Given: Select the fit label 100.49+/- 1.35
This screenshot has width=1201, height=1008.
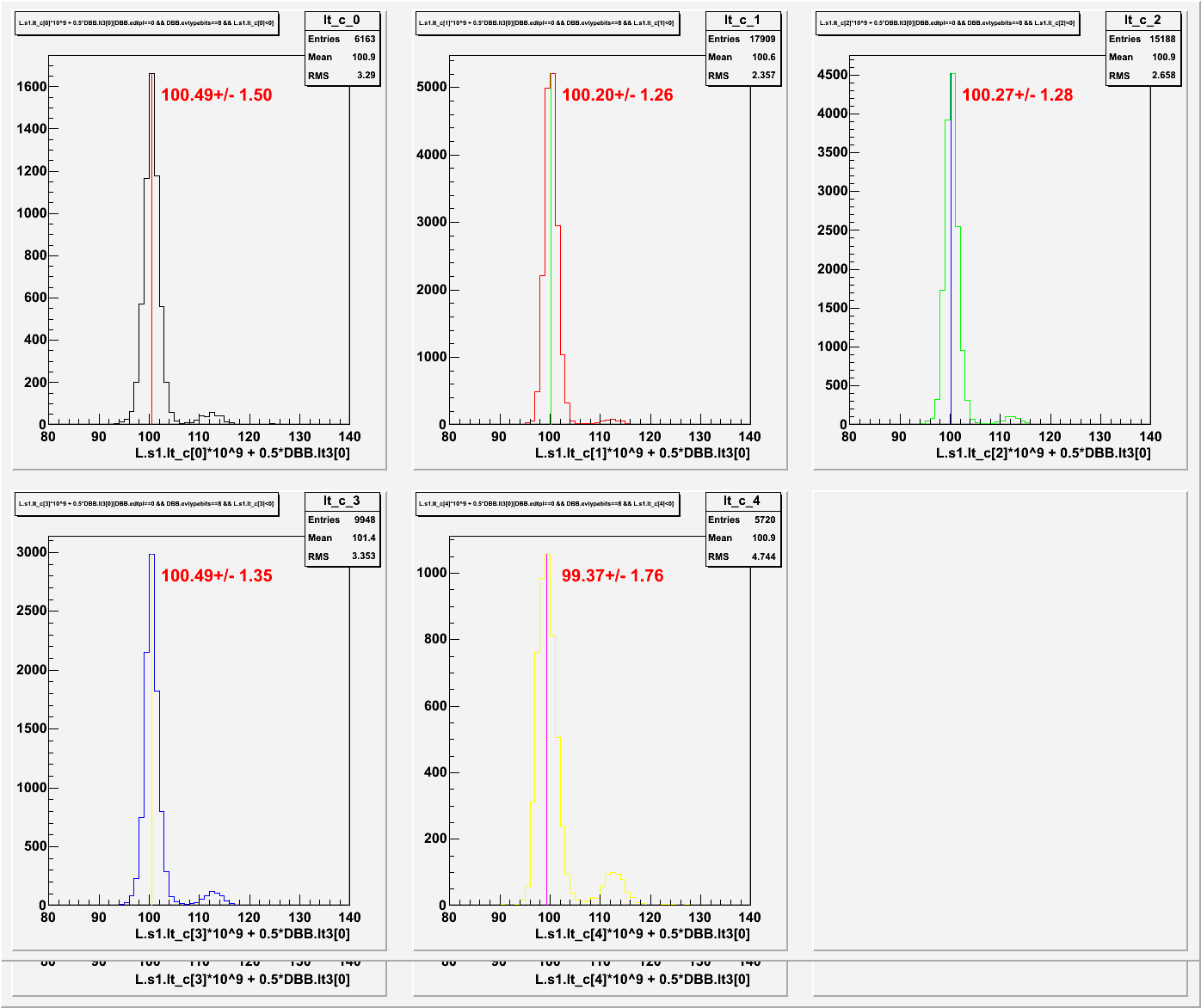Looking at the screenshot, I should (x=217, y=575).
